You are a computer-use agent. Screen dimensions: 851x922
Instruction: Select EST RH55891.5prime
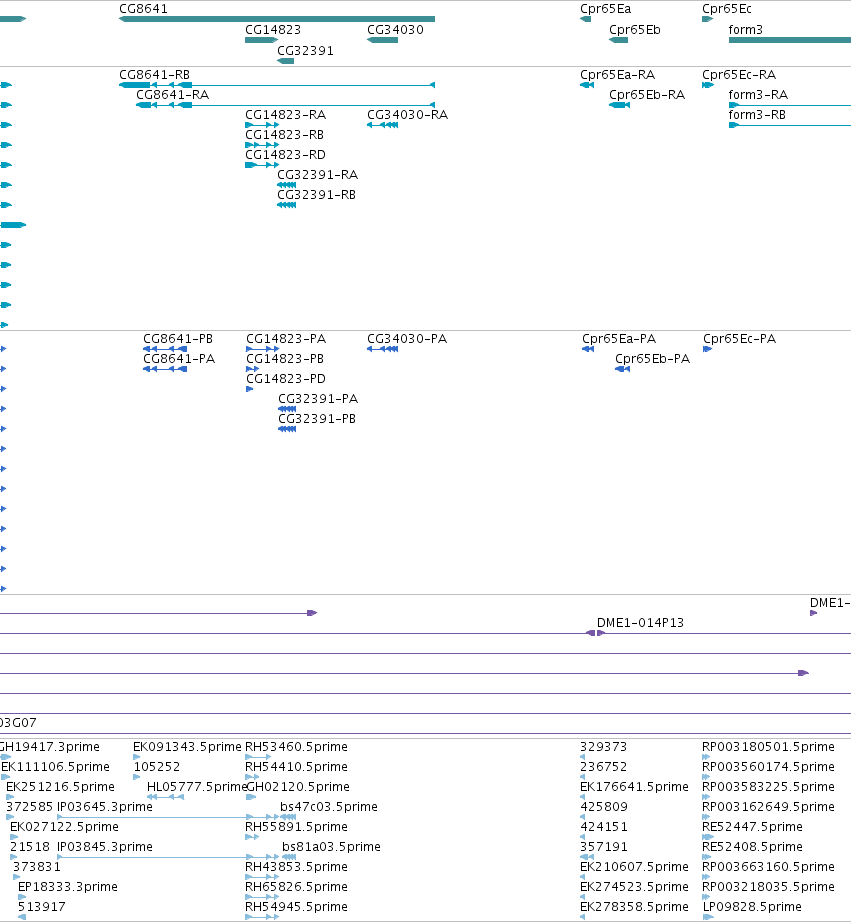click(253, 837)
